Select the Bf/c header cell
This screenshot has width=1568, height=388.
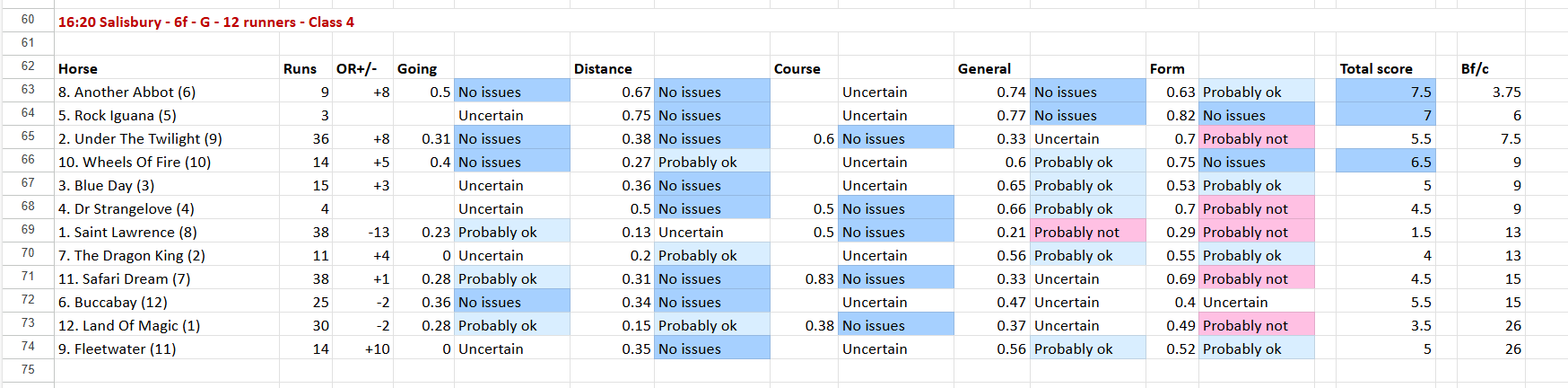pos(1475,68)
